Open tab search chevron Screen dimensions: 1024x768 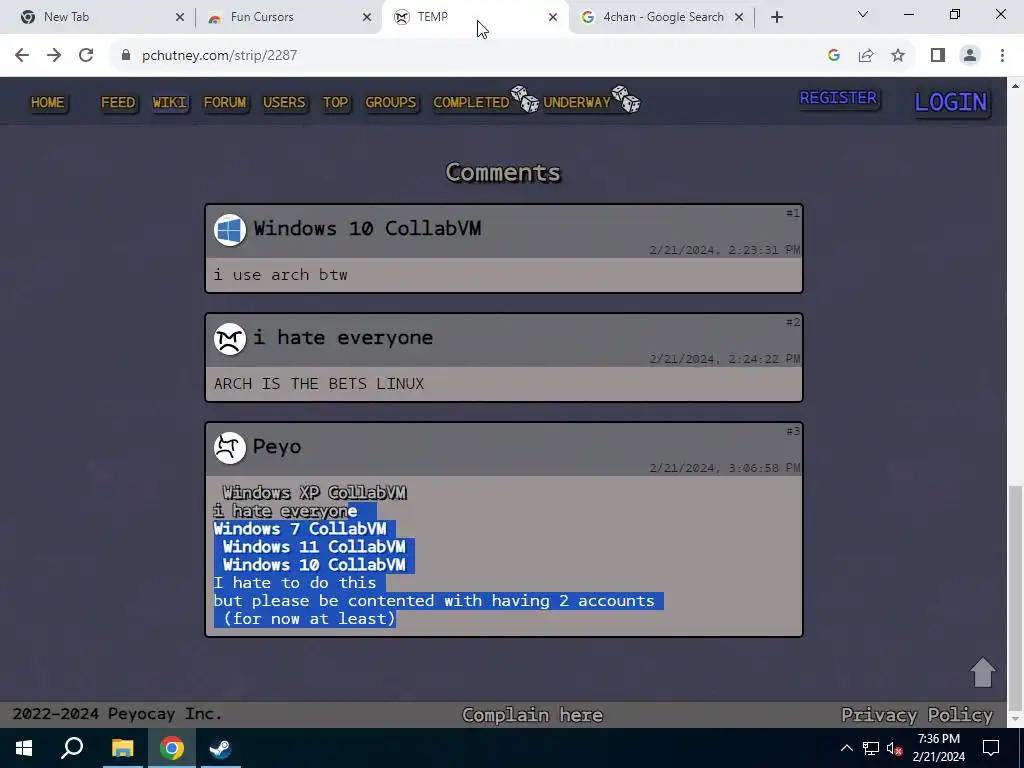(x=863, y=14)
